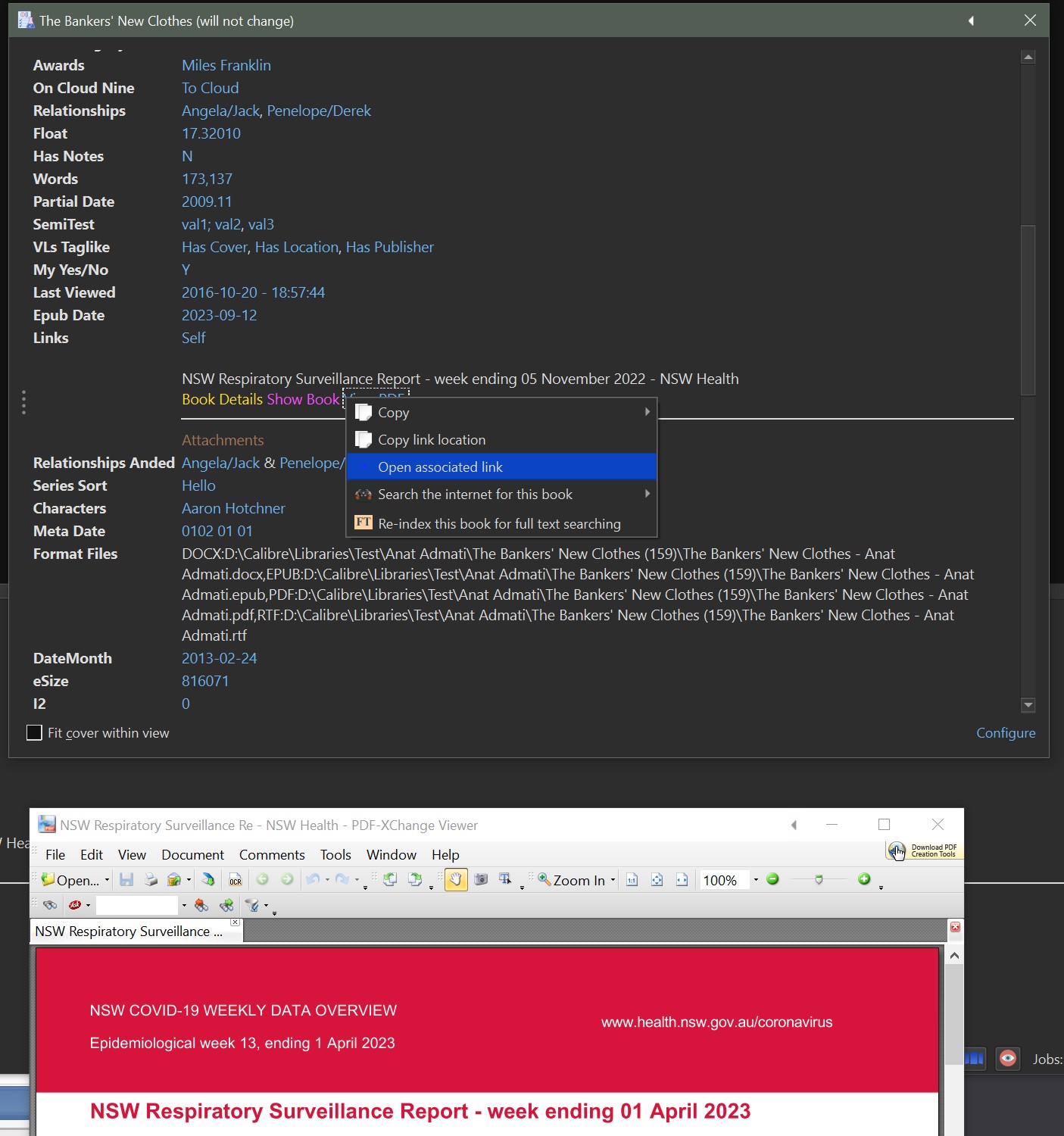
Task: Click the scan-to-PDF icon in PDF-XChange toolbar
Action: pos(208,879)
